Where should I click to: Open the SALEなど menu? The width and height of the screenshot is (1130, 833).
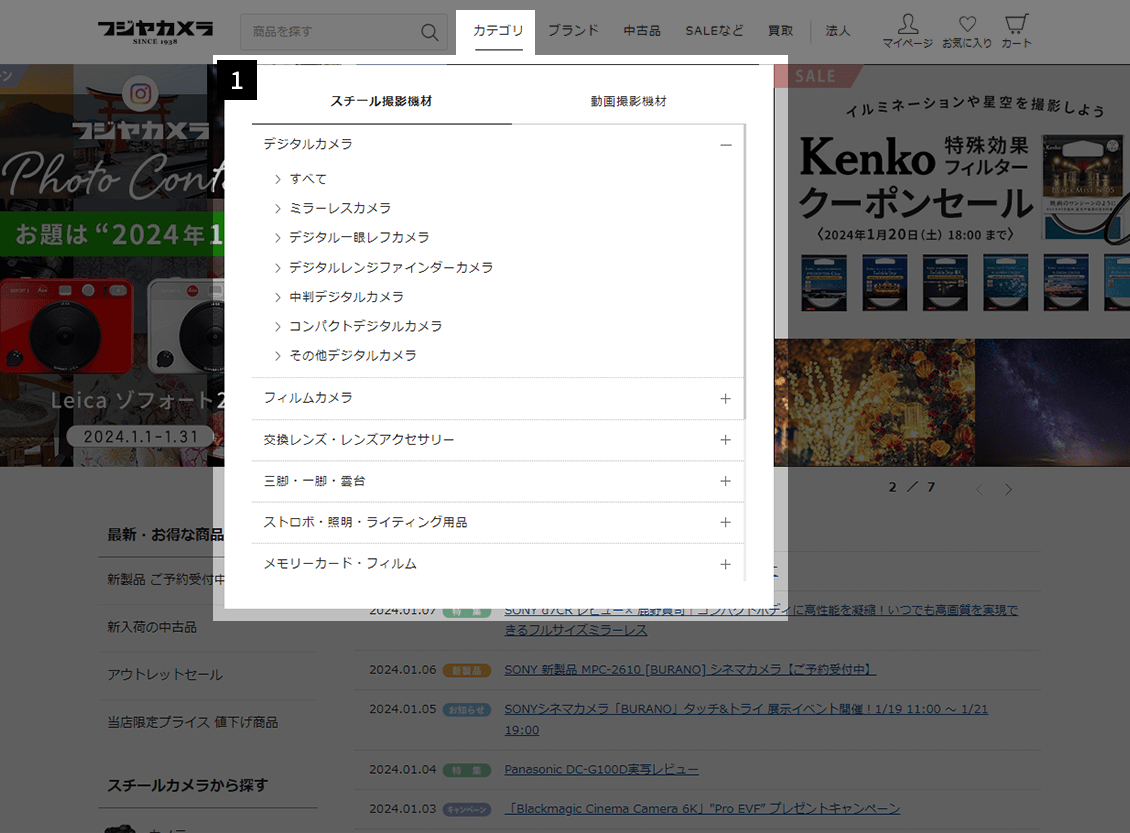[714, 30]
